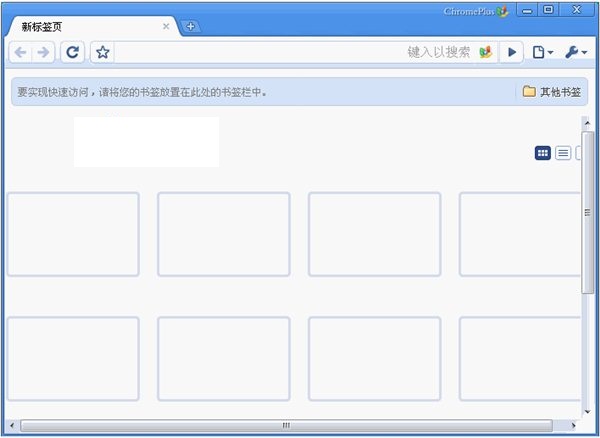Switch to list view
Screen dimensions: 600x438
[x=563, y=153]
